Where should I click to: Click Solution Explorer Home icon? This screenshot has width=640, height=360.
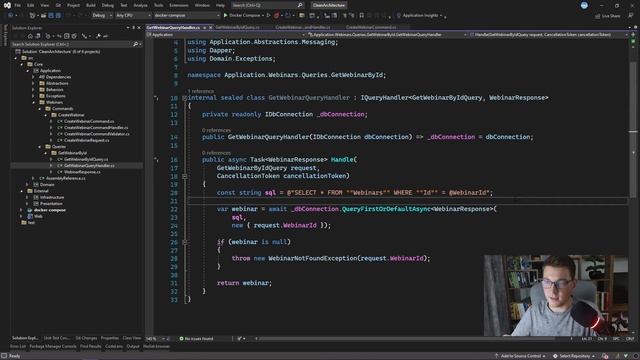pyautogui.click(x=30, y=36)
